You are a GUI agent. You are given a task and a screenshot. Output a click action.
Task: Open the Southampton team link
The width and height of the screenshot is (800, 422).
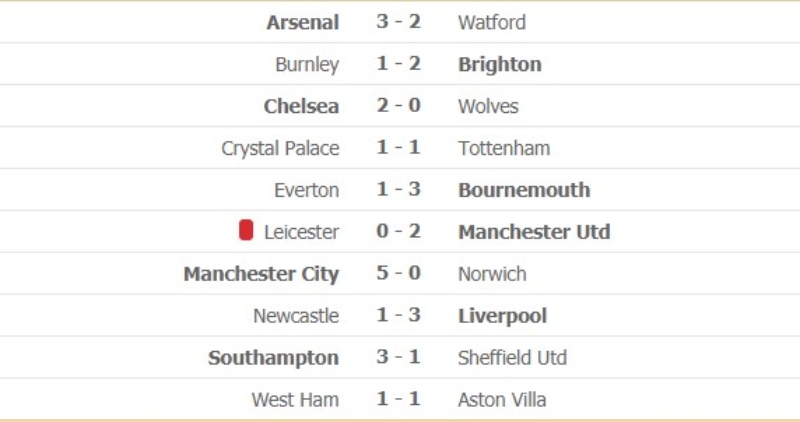coord(273,358)
